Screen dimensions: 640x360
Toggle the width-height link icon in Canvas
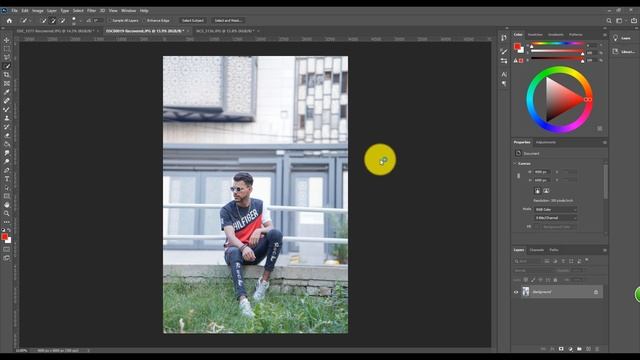(x=518, y=176)
